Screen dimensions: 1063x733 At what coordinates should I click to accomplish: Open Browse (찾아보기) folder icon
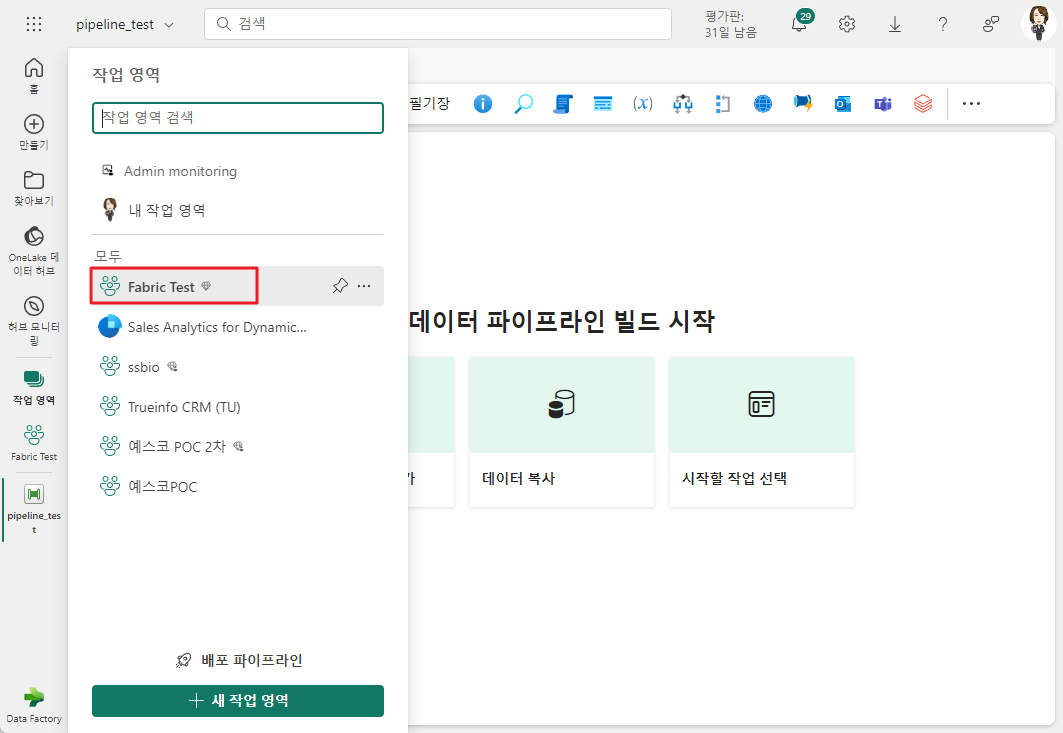tap(34, 189)
